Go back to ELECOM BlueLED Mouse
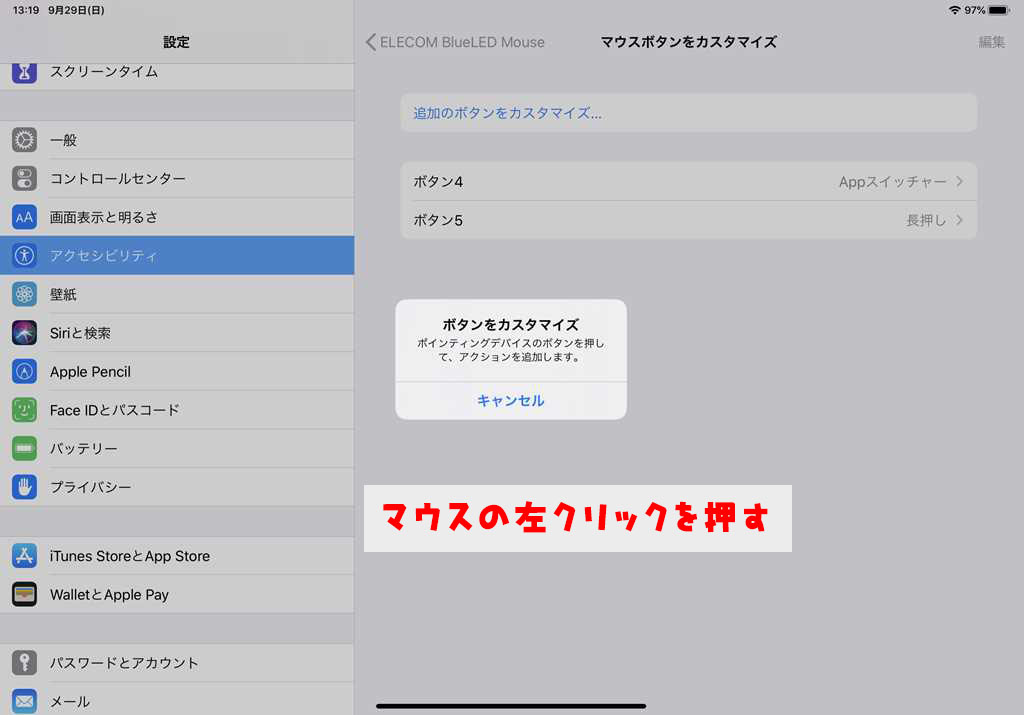 [x=455, y=42]
